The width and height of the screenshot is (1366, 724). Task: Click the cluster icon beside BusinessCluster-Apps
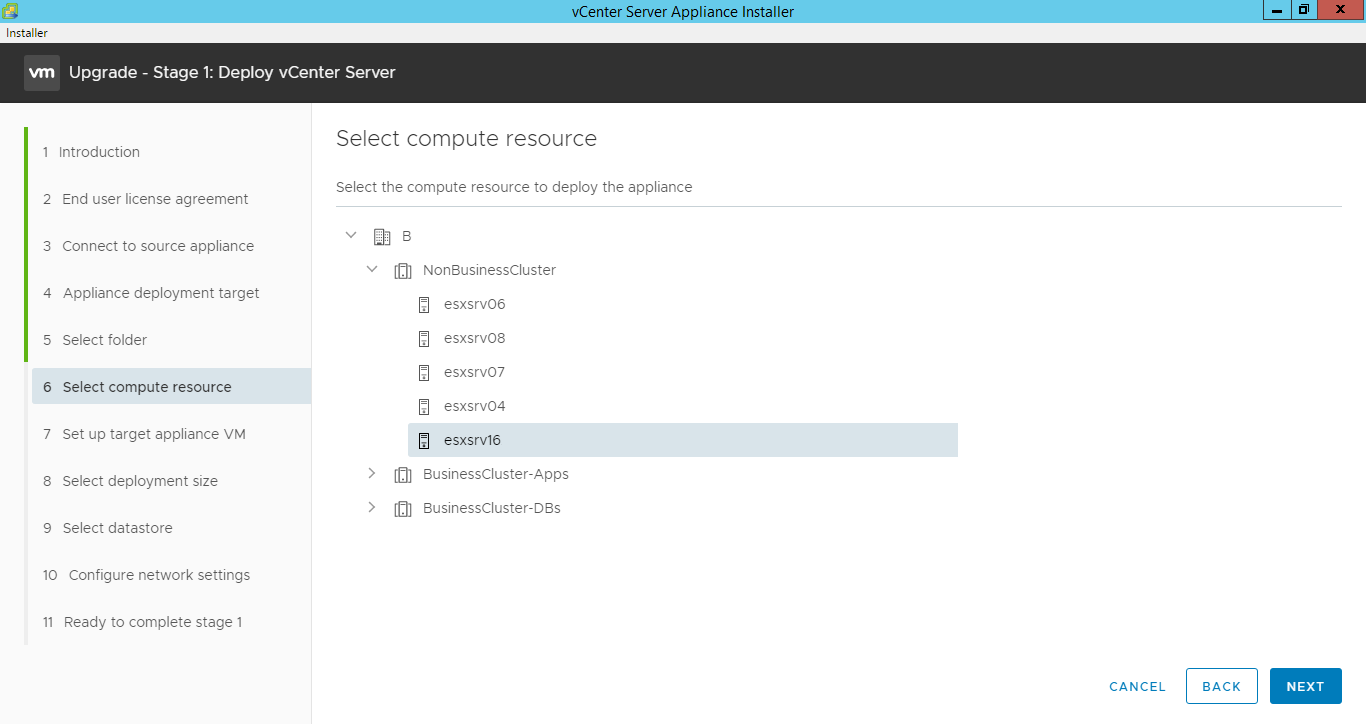click(x=403, y=473)
